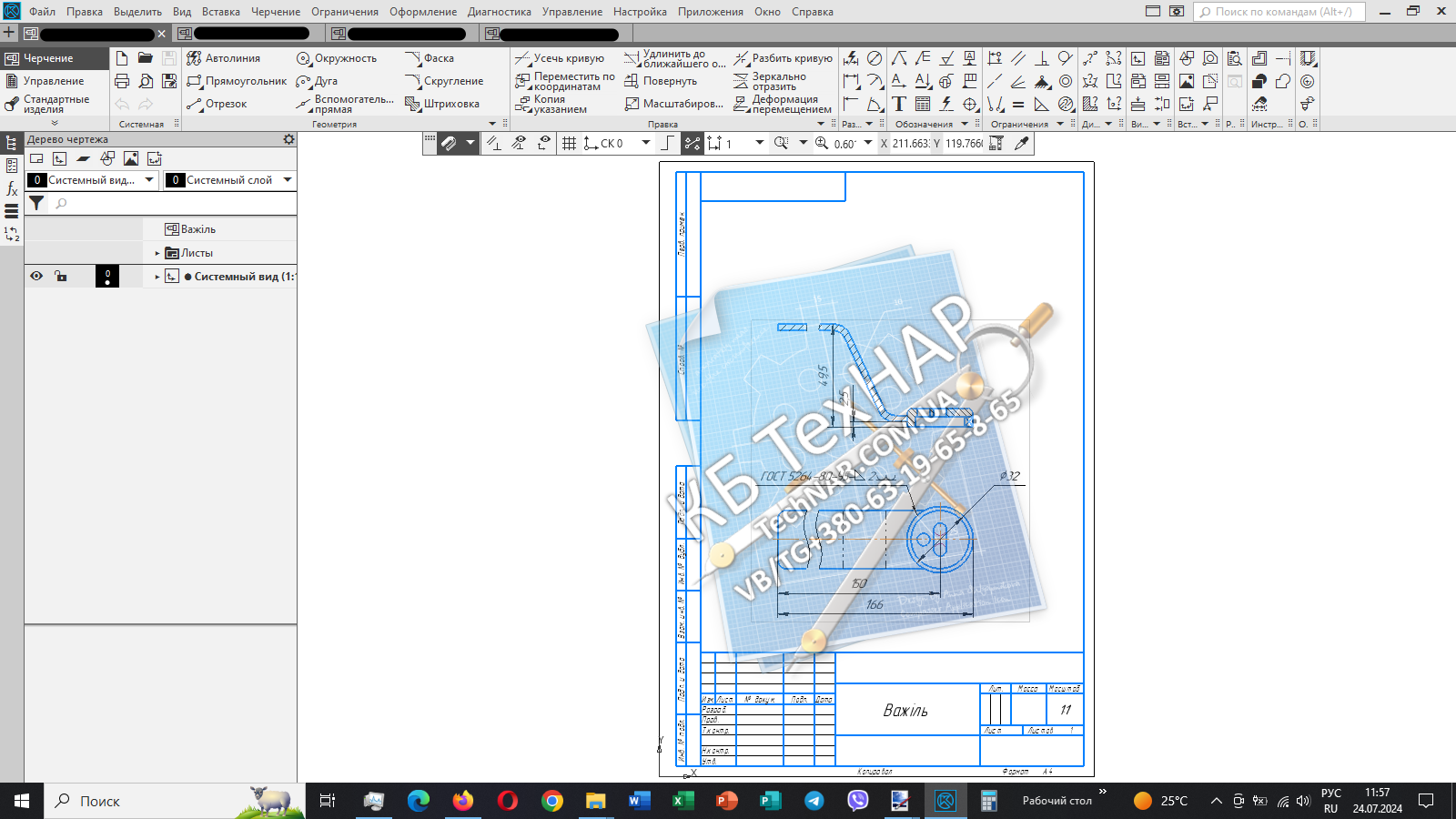Choose the Прямоугольник tool
Viewport: 1456px width, 819px height.
[237, 81]
